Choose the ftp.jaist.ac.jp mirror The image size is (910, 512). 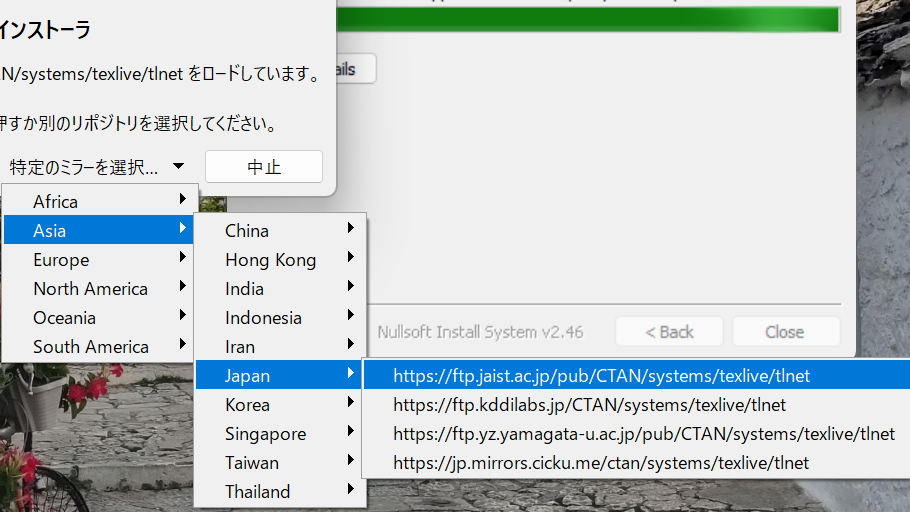coord(601,376)
